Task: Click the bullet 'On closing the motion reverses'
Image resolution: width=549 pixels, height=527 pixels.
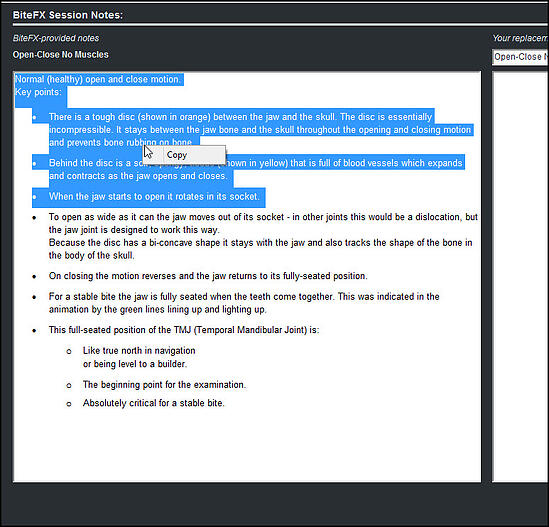Action: 208,276
